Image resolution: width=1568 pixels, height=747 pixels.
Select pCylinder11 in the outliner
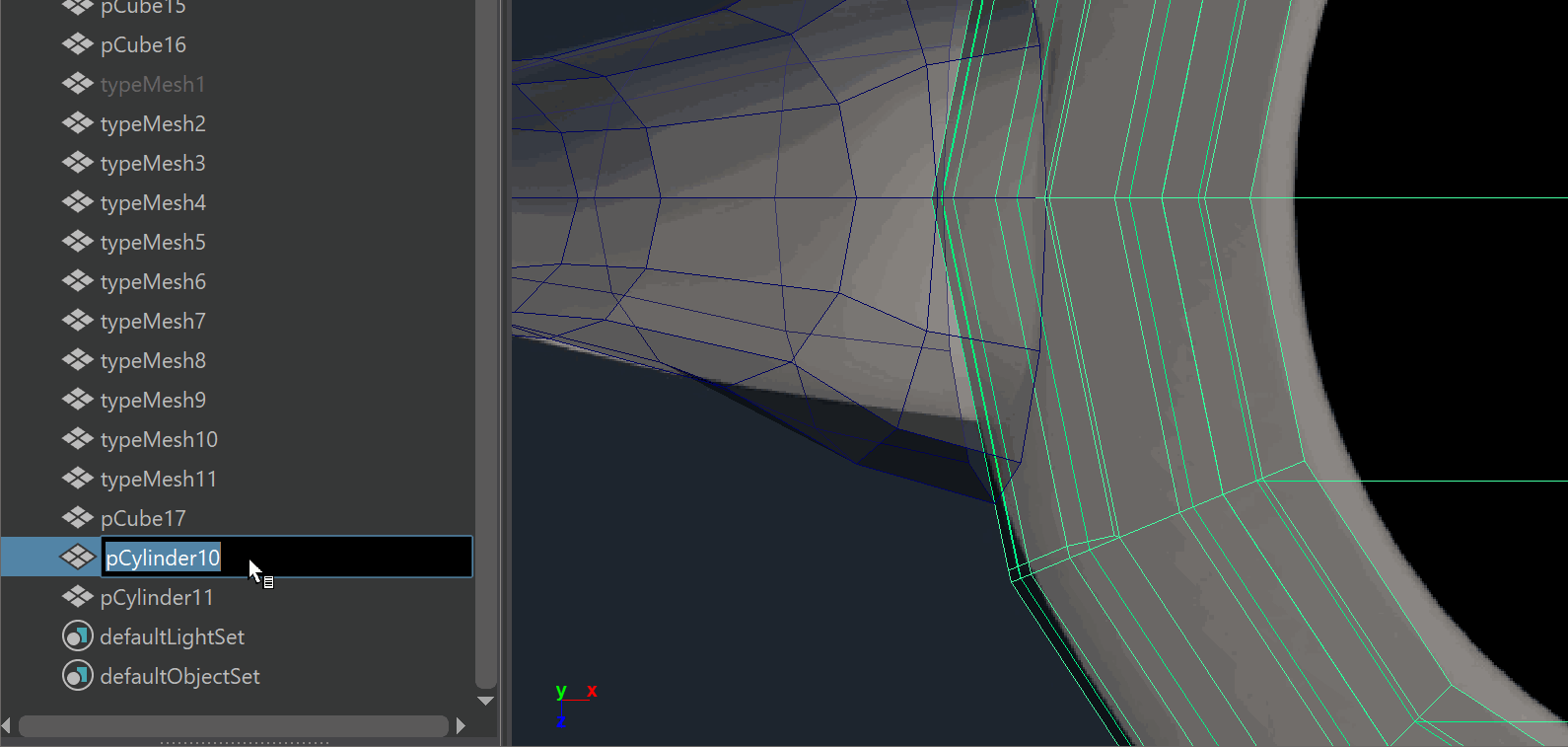(156, 597)
